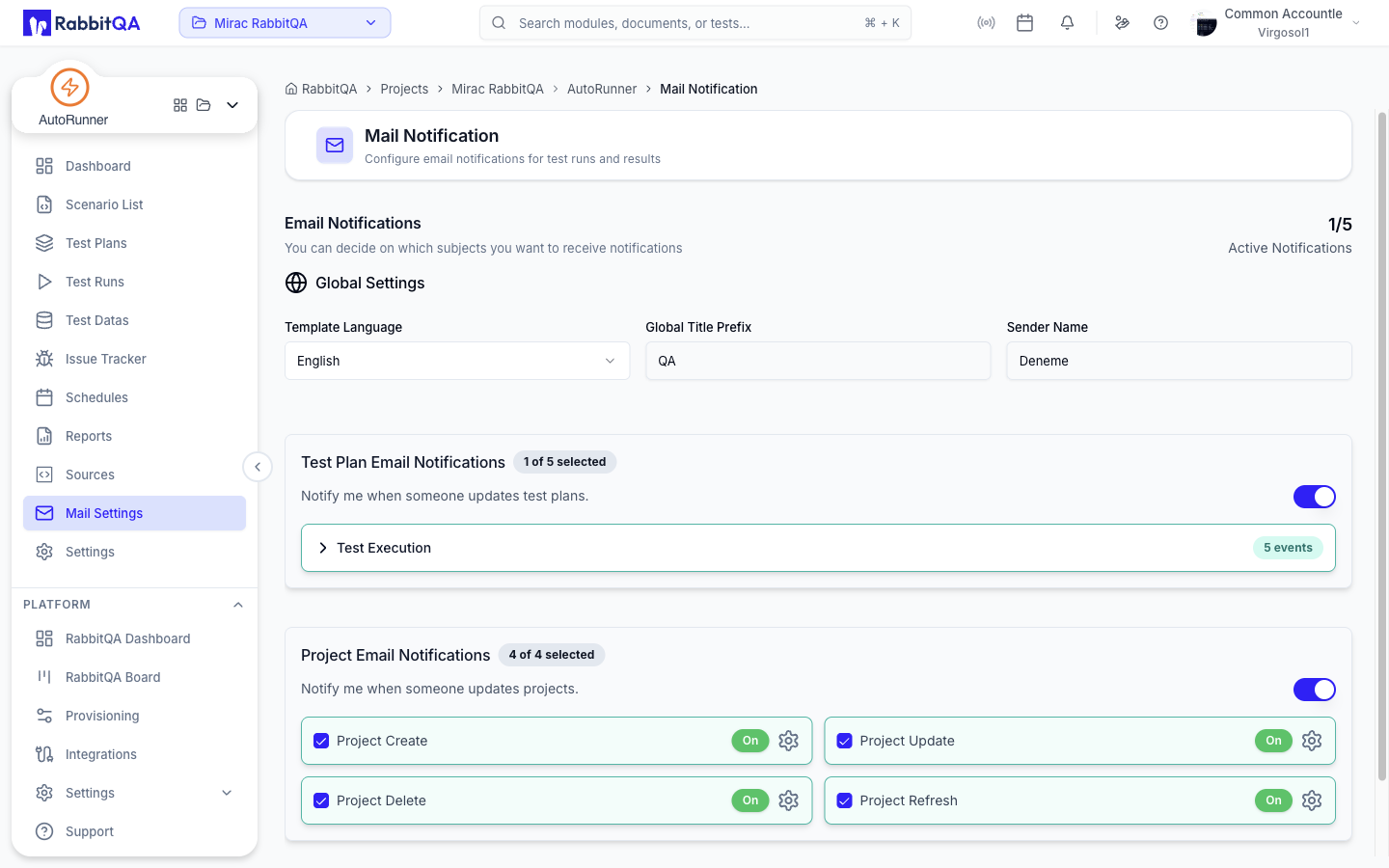Click the 5 events badge

click(1288, 548)
